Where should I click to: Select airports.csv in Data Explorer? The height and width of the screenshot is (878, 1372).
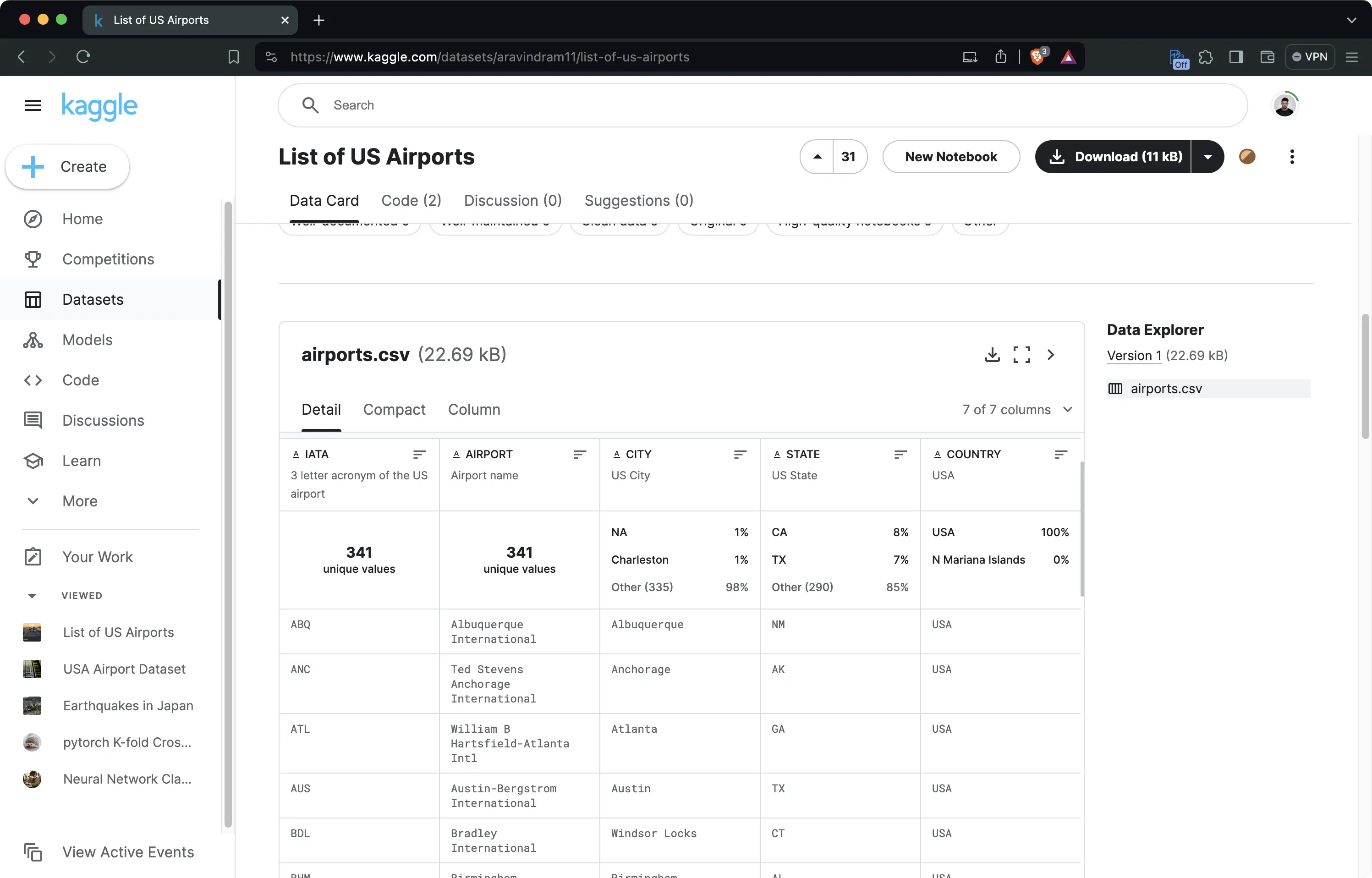(x=1208, y=389)
